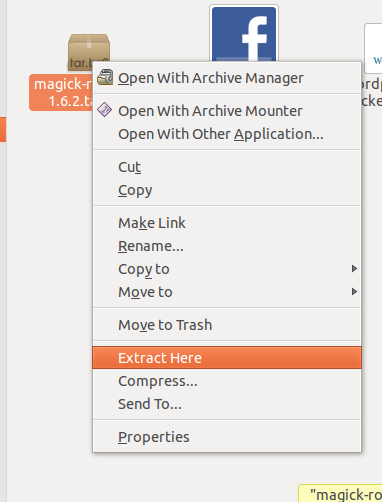The image size is (382, 502).
Task: Expand the Move to submenu arrow
Action: click(354, 292)
